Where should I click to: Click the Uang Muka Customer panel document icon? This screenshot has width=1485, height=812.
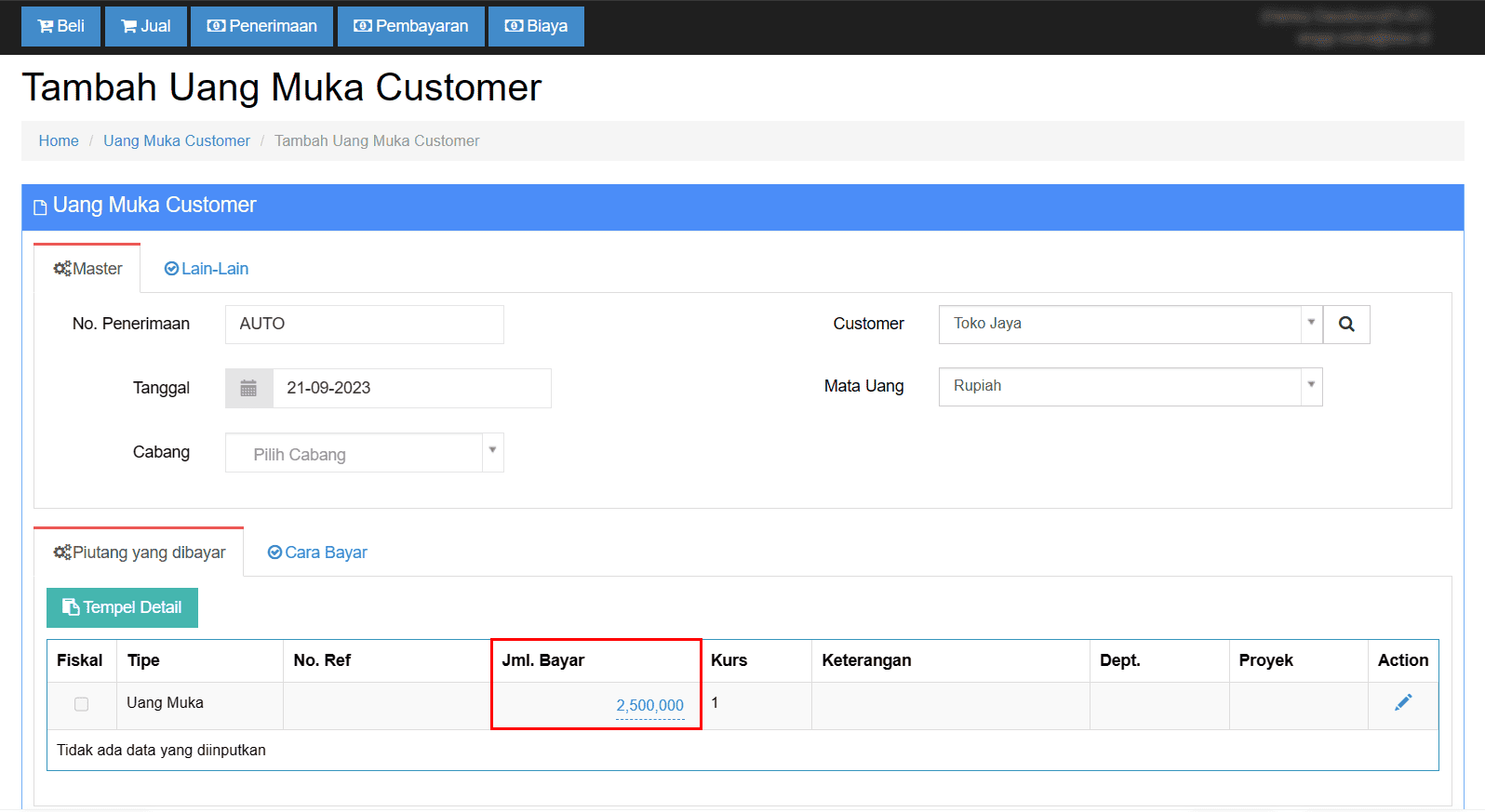(40, 206)
